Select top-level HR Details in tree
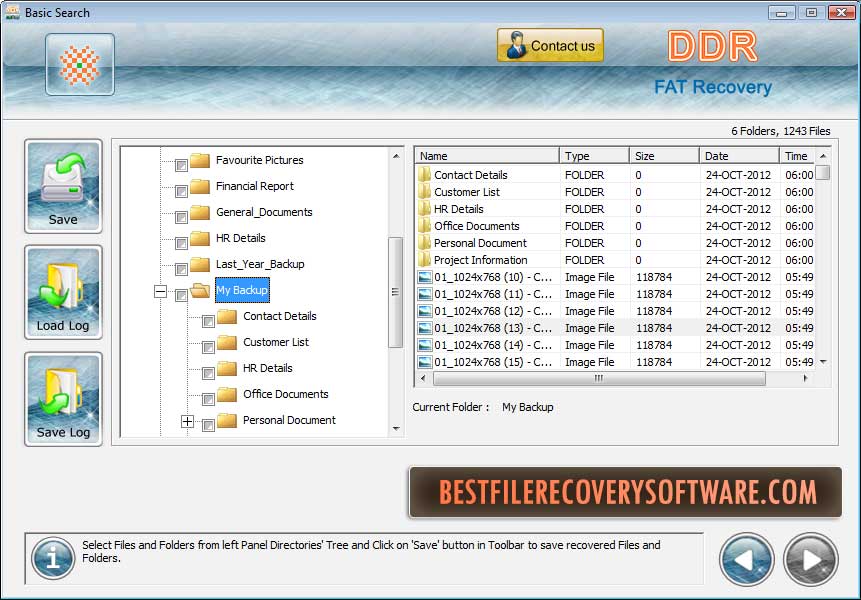 pos(241,238)
